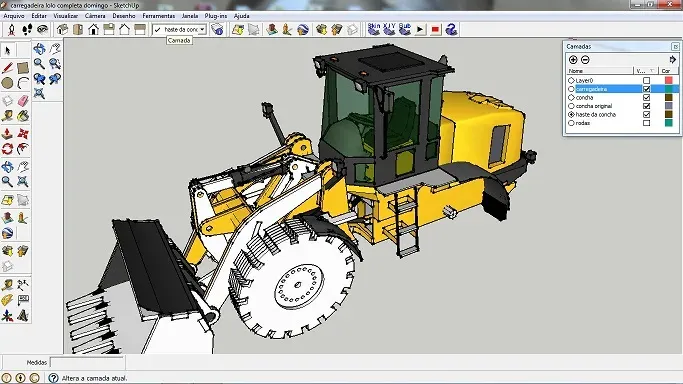The width and height of the screenshot is (683, 384).
Task: Open the Editar menu
Action: point(39,16)
